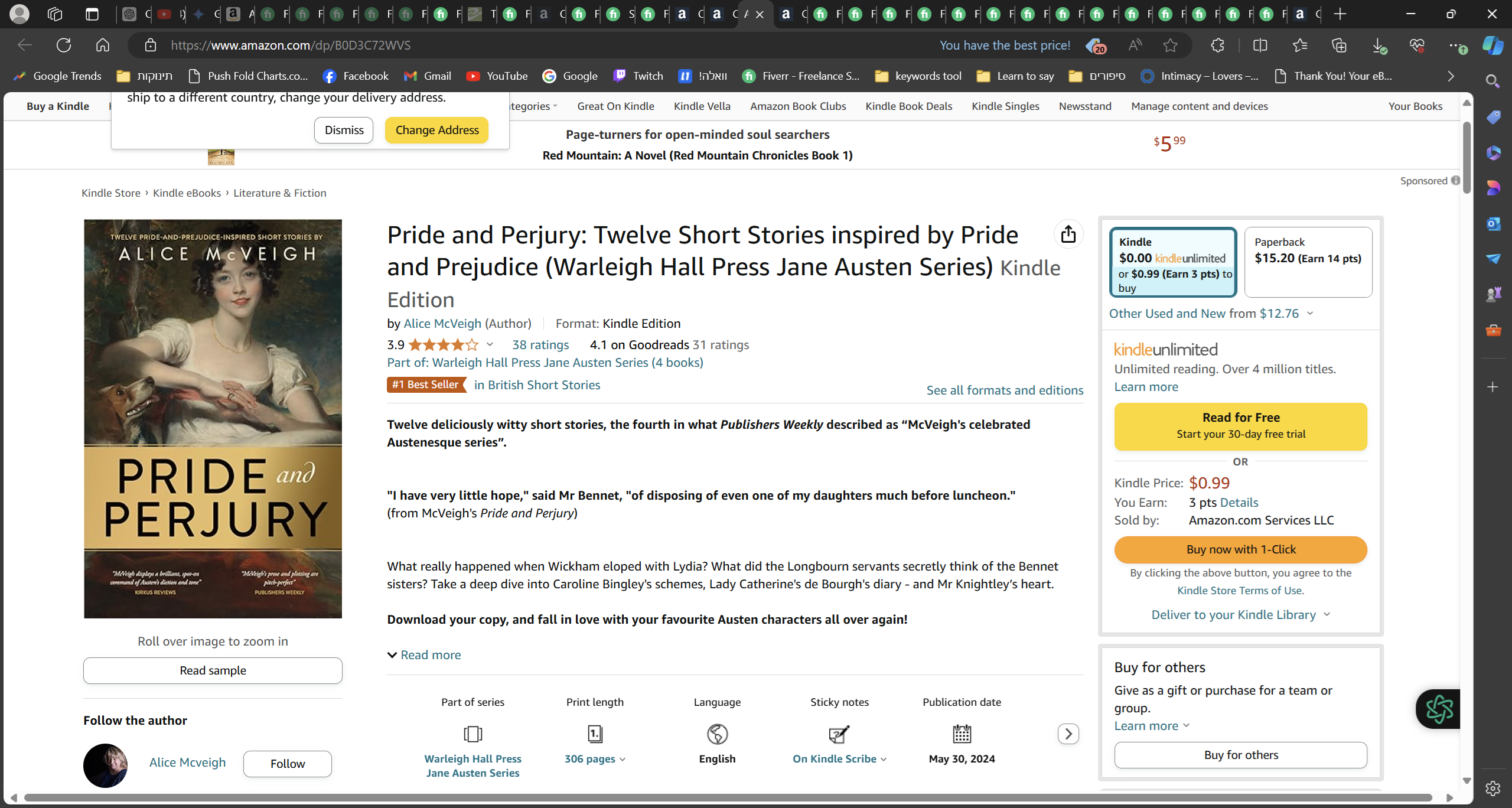Open Manage content and devices
The image size is (1512, 808).
1199,106
